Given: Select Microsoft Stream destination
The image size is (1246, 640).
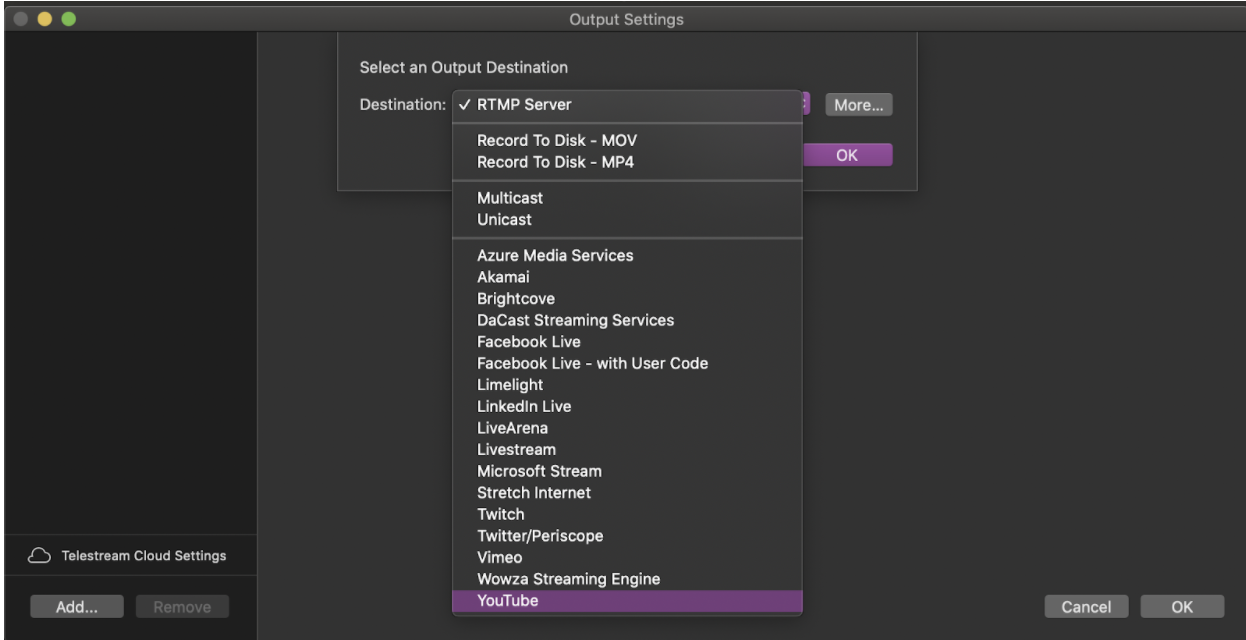Looking at the screenshot, I should 627,471.
